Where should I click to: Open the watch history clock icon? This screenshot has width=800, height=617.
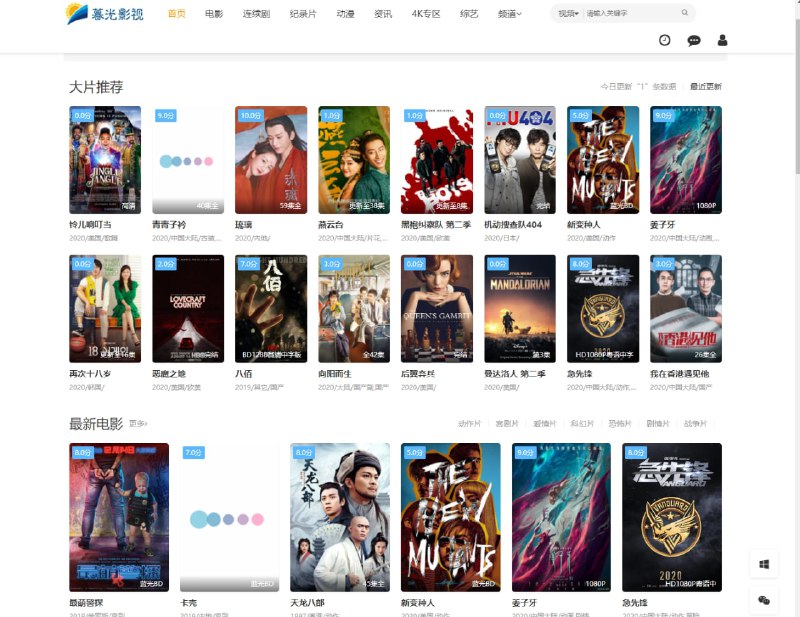664,40
